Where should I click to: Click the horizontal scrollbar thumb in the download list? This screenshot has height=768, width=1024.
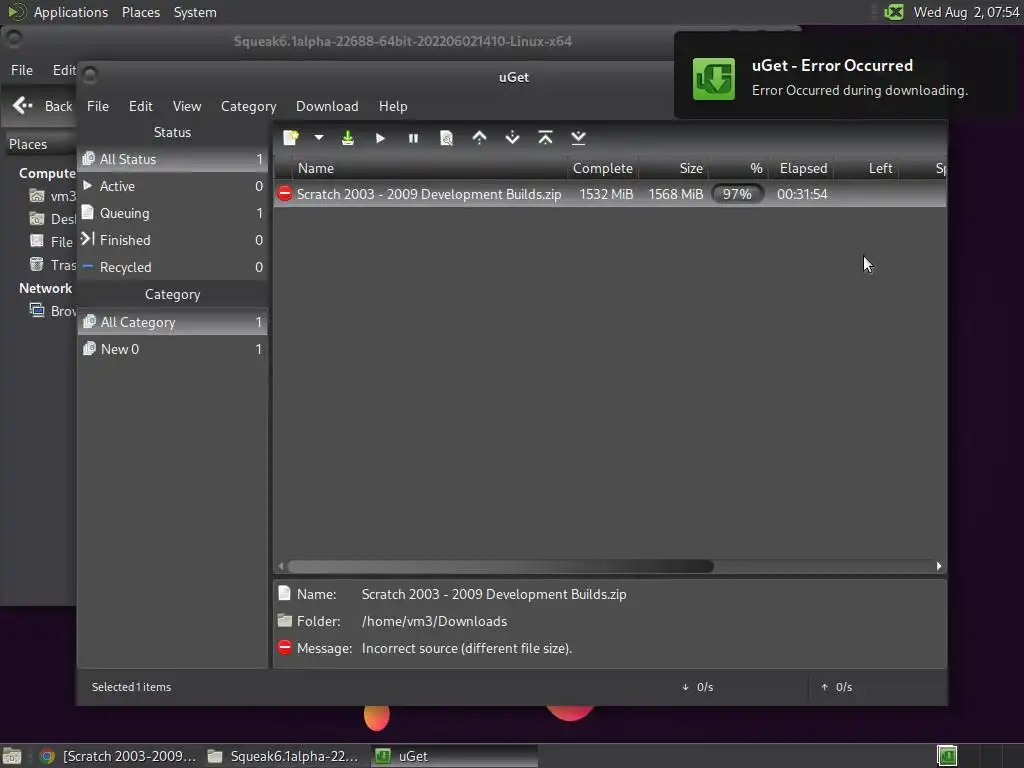pyautogui.click(x=501, y=566)
